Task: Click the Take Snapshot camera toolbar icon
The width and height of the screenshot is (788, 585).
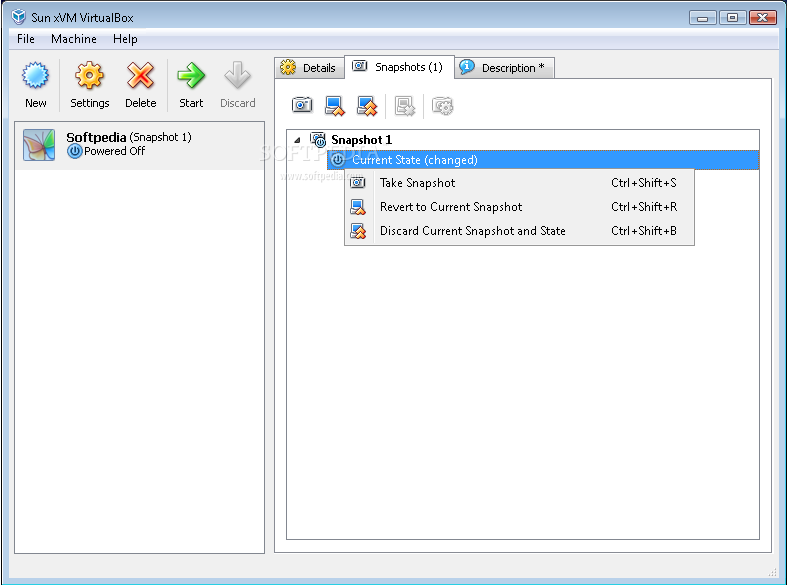Action: click(302, 106)
